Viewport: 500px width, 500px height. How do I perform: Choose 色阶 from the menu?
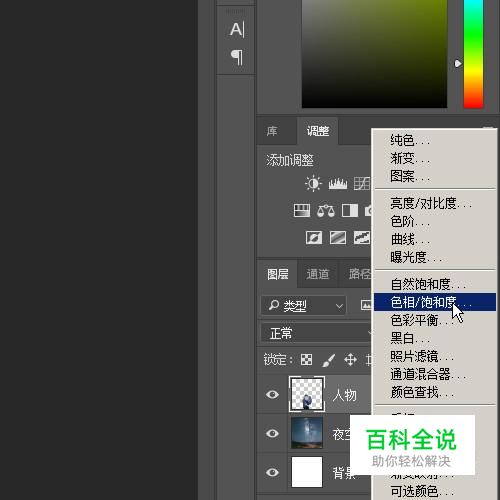(435, 221)
